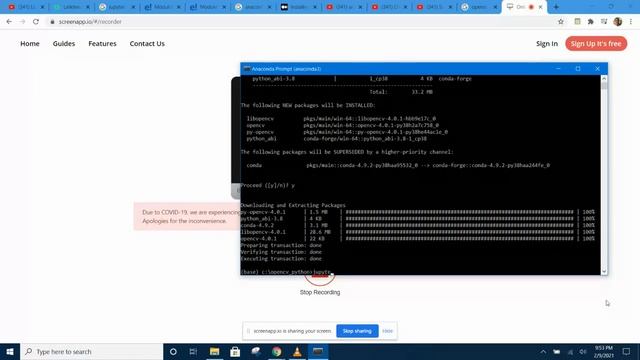Open the taskbar clock and date

pyautogui.click(x=603, y=351)
